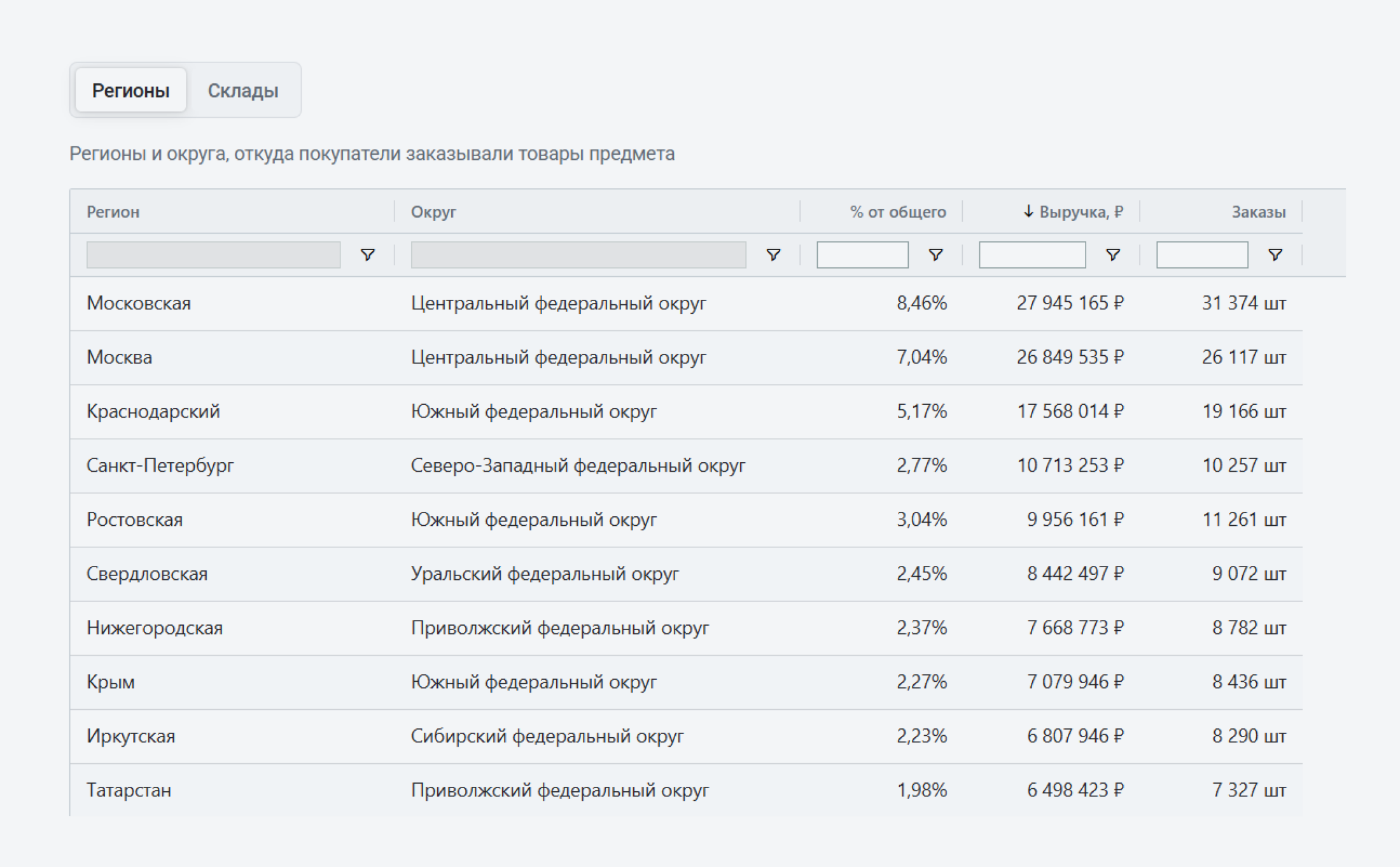Click the Выручка filter input box
Viewport: 1400px width, 867px height.
[1032, 255]
